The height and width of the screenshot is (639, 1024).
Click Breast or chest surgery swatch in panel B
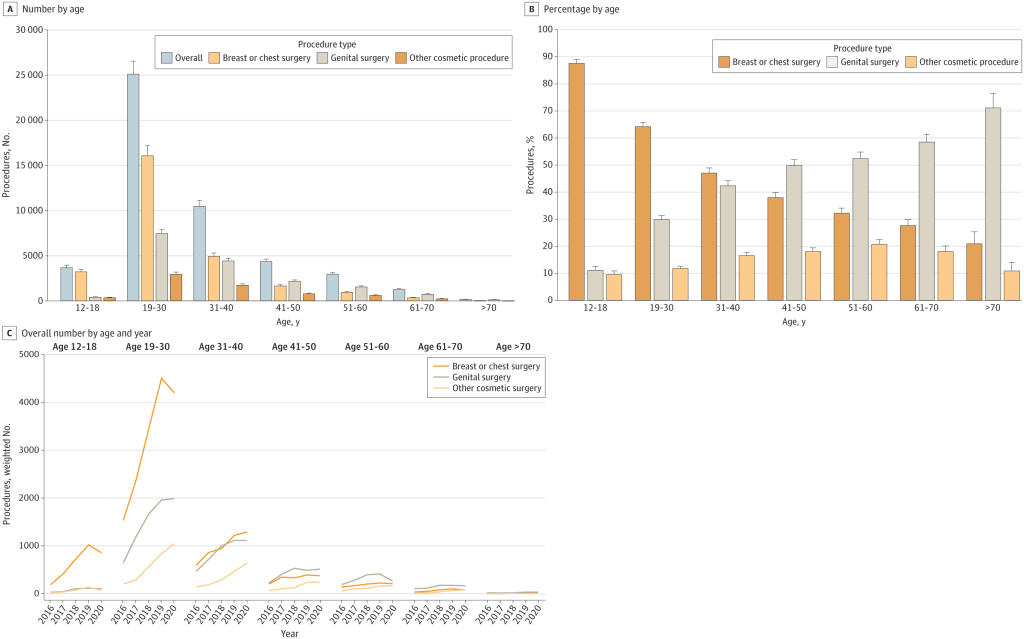pos(724,62)
